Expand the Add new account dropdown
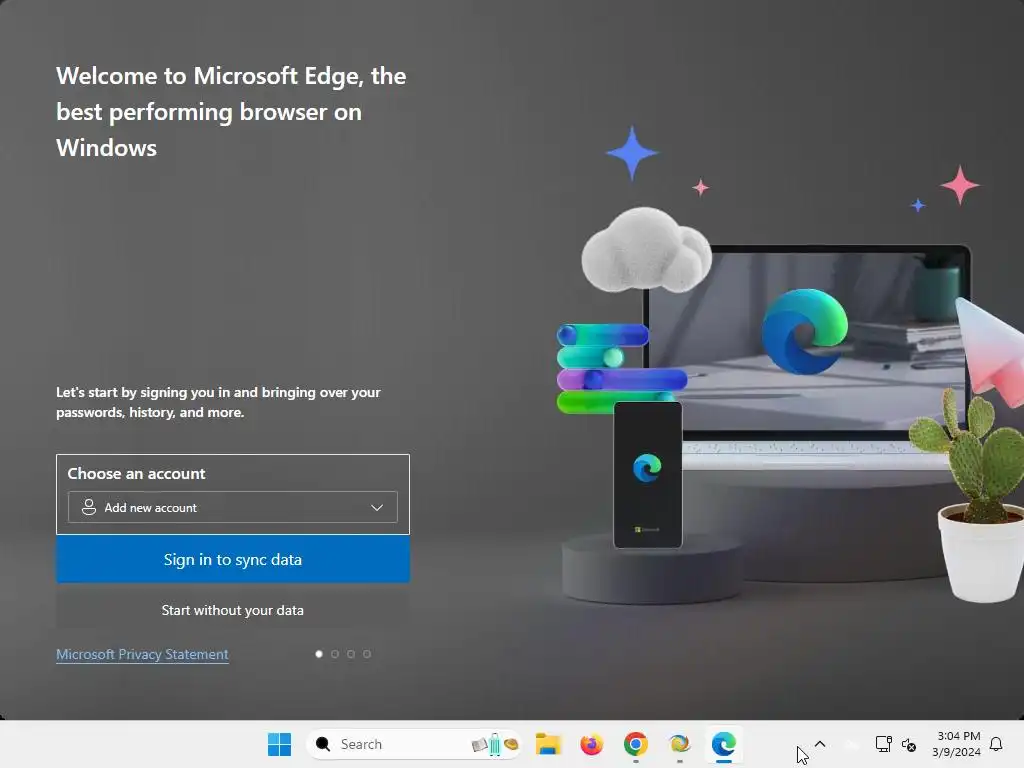This screenshot has width=1024, height=768. coord(232,507)
